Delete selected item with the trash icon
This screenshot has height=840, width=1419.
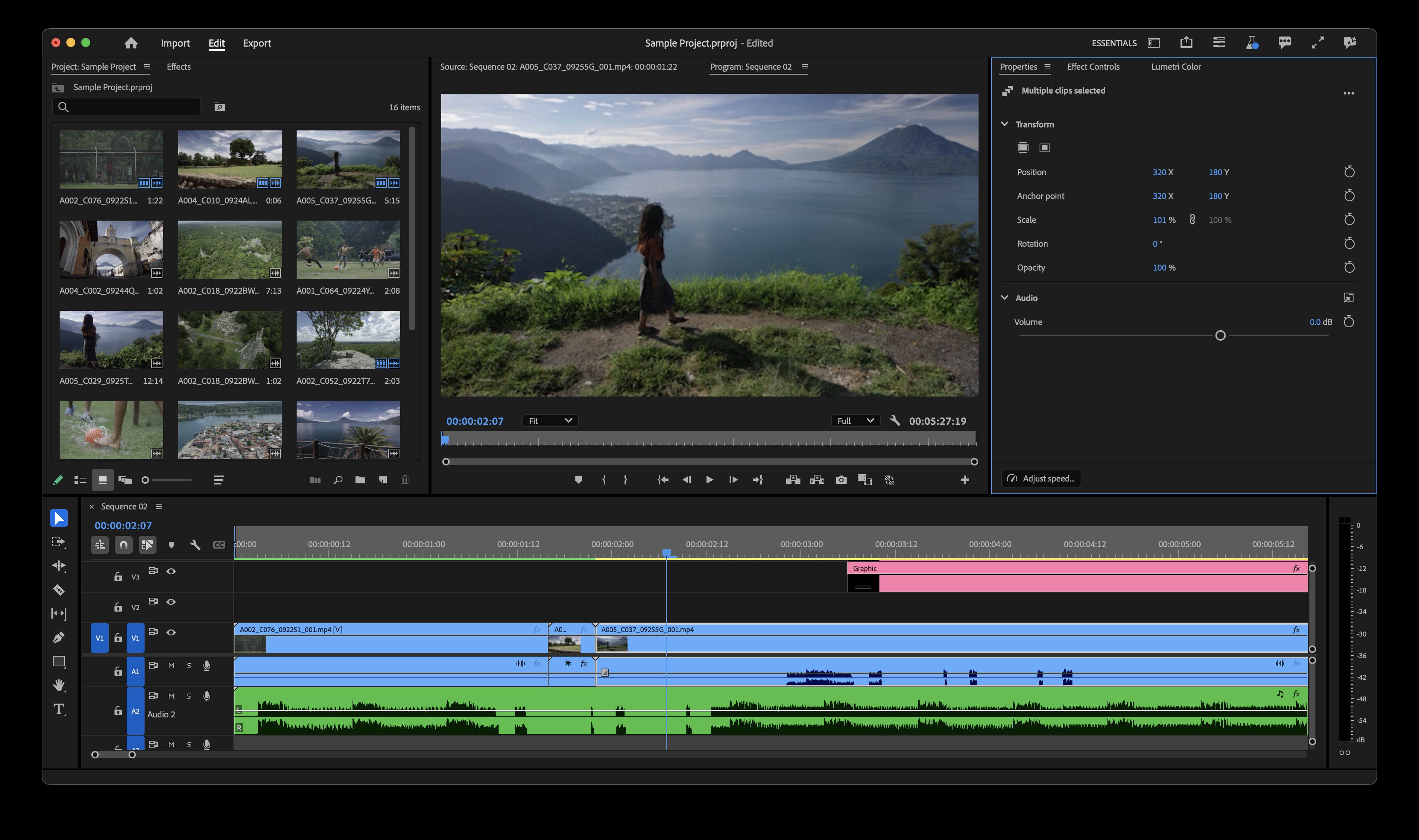point(405,479)
